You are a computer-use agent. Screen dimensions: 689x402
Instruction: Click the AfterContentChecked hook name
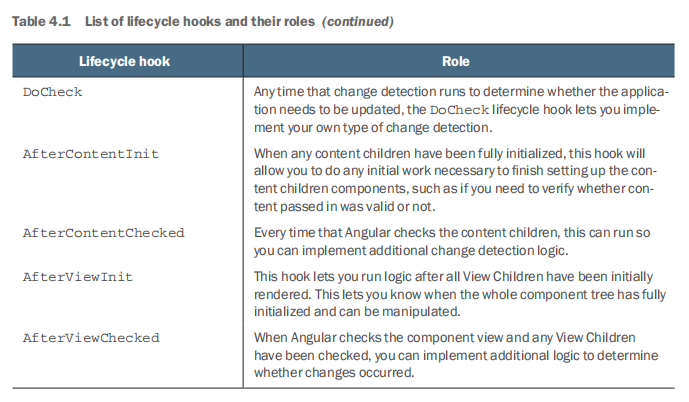104,233
